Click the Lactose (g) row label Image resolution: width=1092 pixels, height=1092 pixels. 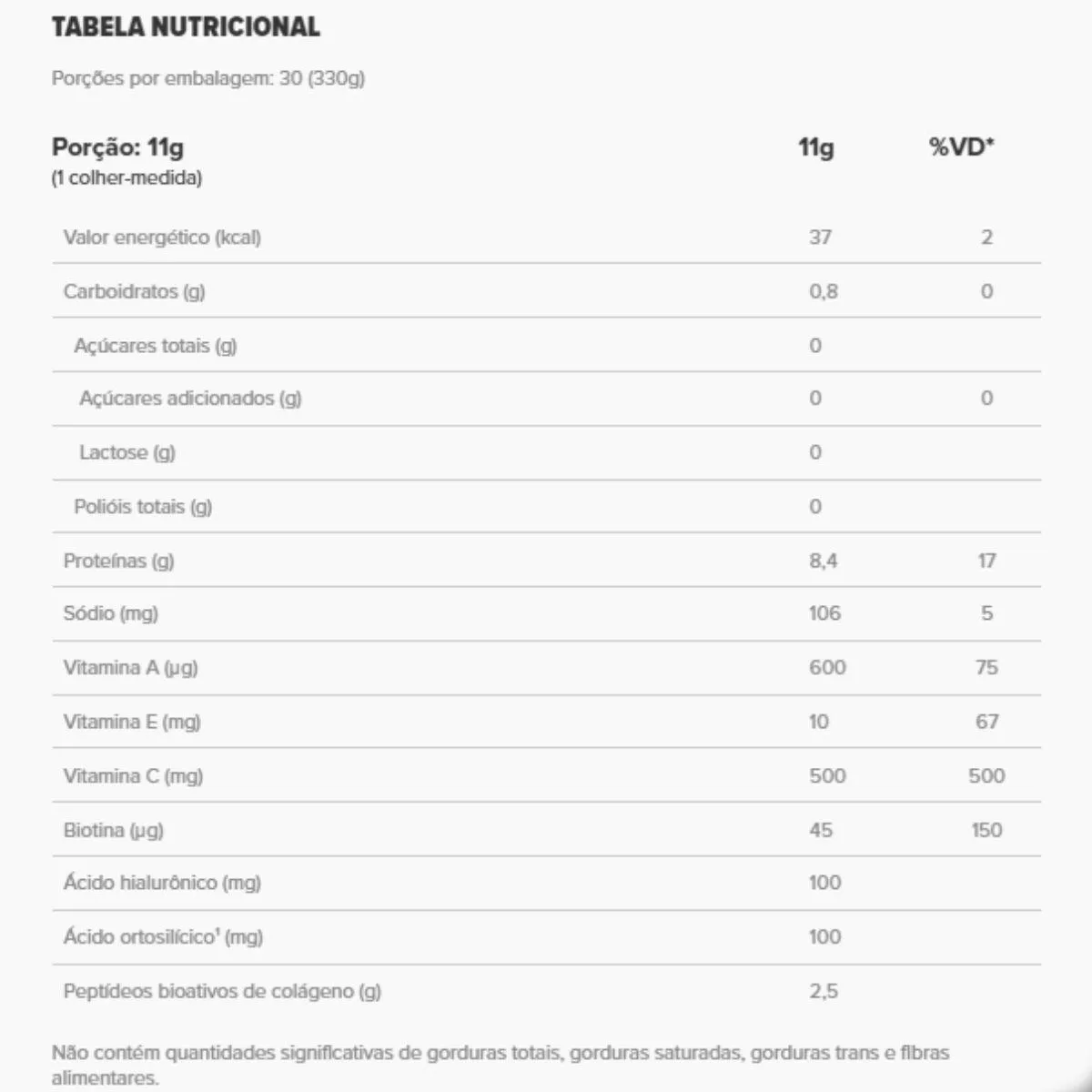[x=126, y=452]
